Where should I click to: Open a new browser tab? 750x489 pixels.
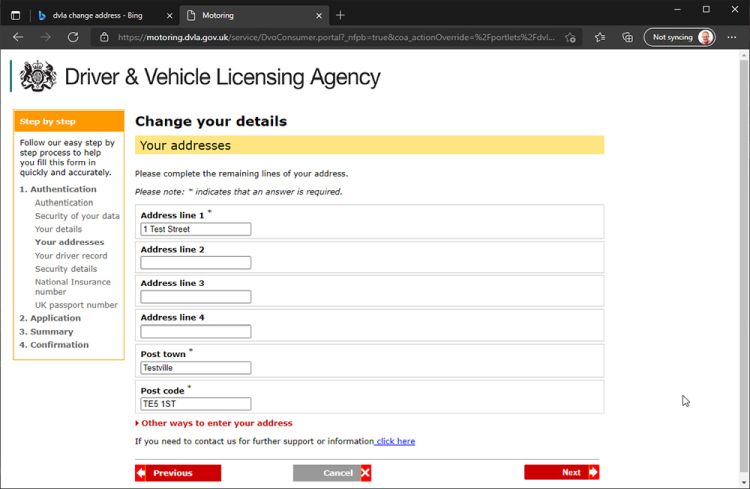(340, 15)
